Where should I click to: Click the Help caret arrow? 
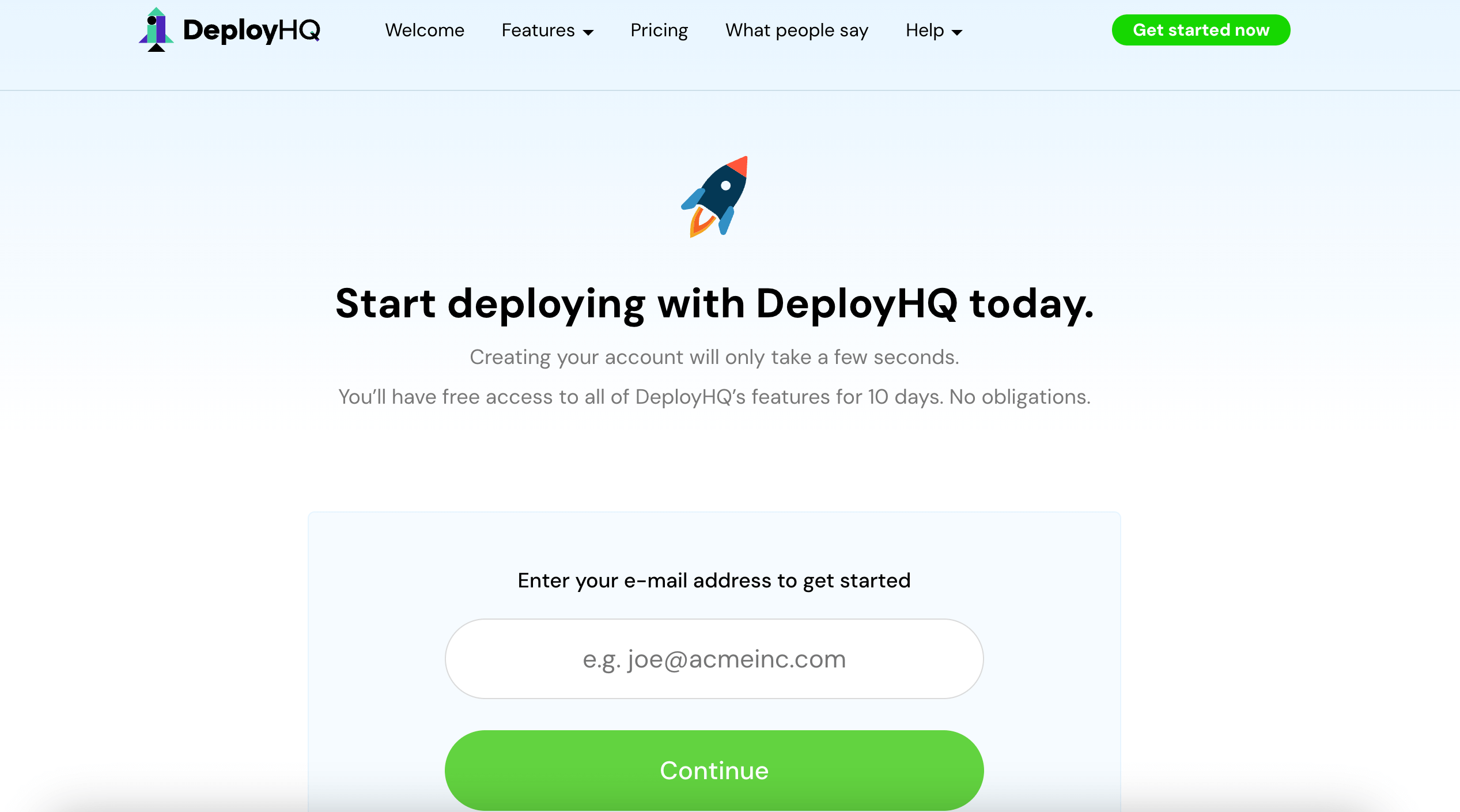957,32
